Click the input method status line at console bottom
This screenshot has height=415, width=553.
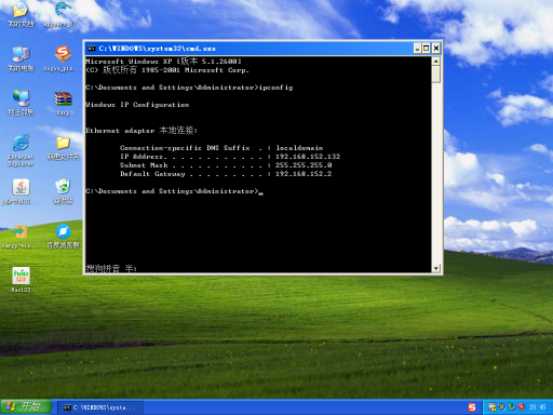(111, 268)
